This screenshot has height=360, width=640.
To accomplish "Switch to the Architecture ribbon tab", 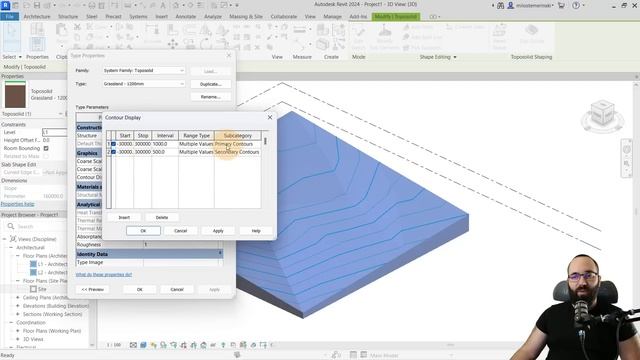I will point(37,17).
